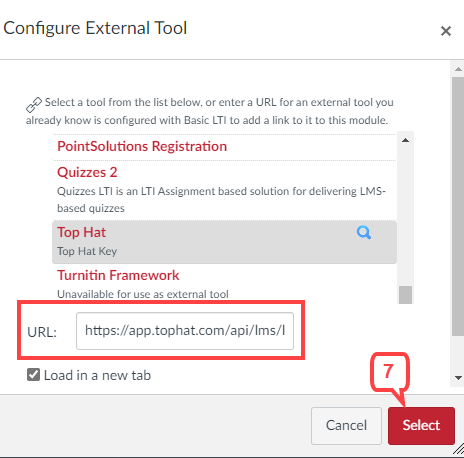Close the Configure External Tool dialog
The width and height of the screenshot is (464, 458).
click(446, 31)
